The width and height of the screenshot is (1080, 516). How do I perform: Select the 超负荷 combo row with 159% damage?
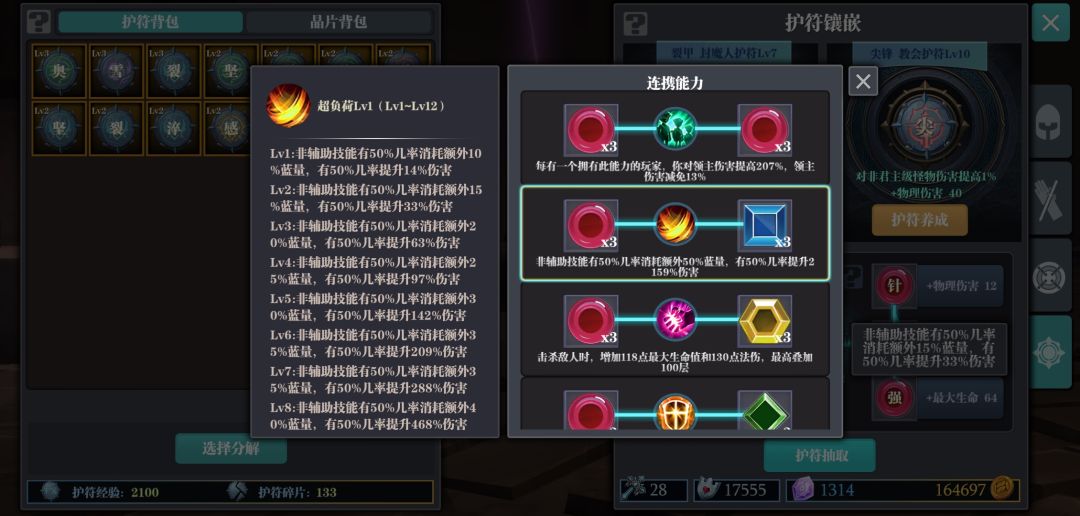(x=675, y=234)
